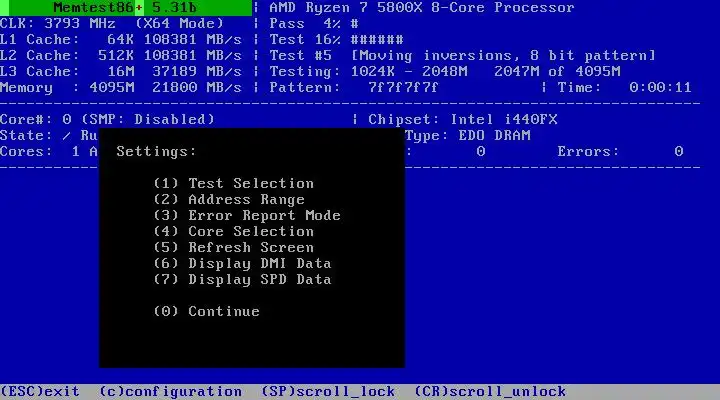Click the Errors: 0 counter
720x400 pixels.
[620, 152]
